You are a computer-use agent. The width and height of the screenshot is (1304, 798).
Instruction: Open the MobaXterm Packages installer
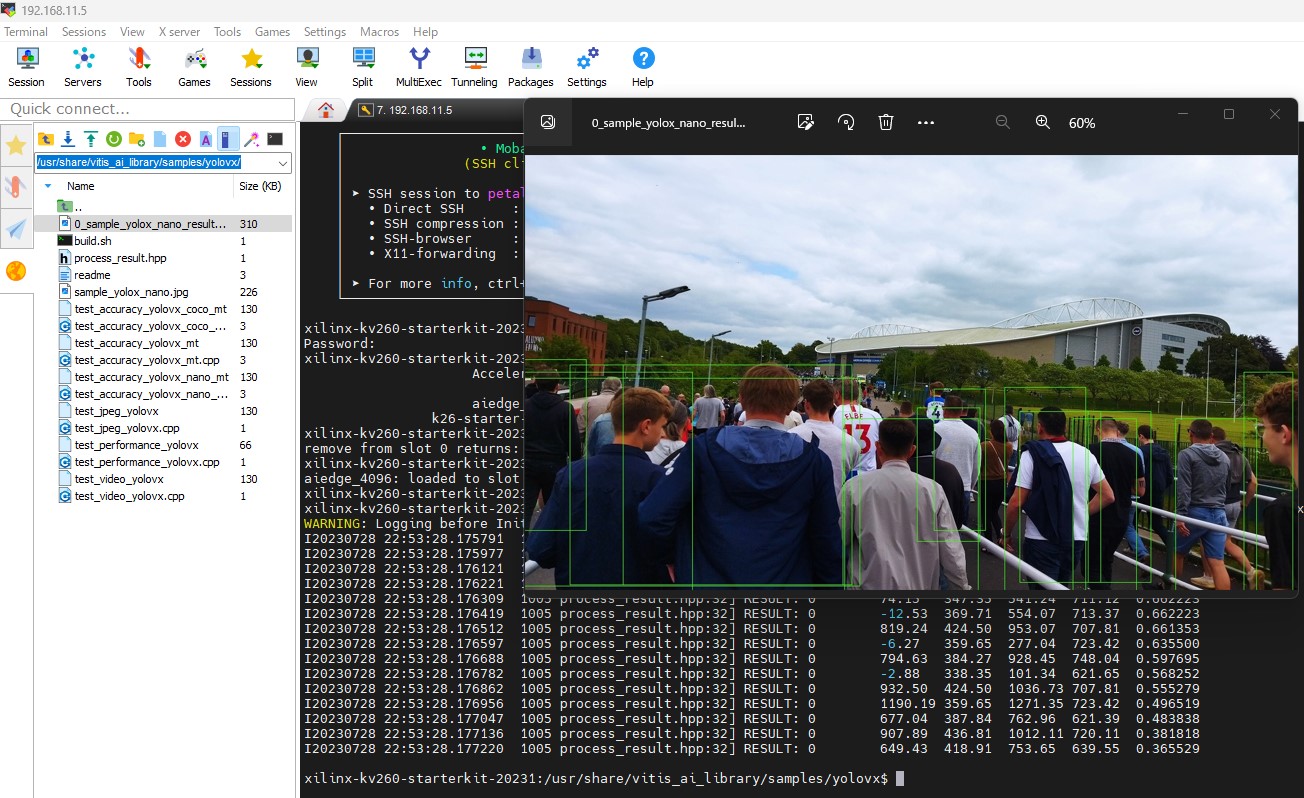tap(530, 66)
